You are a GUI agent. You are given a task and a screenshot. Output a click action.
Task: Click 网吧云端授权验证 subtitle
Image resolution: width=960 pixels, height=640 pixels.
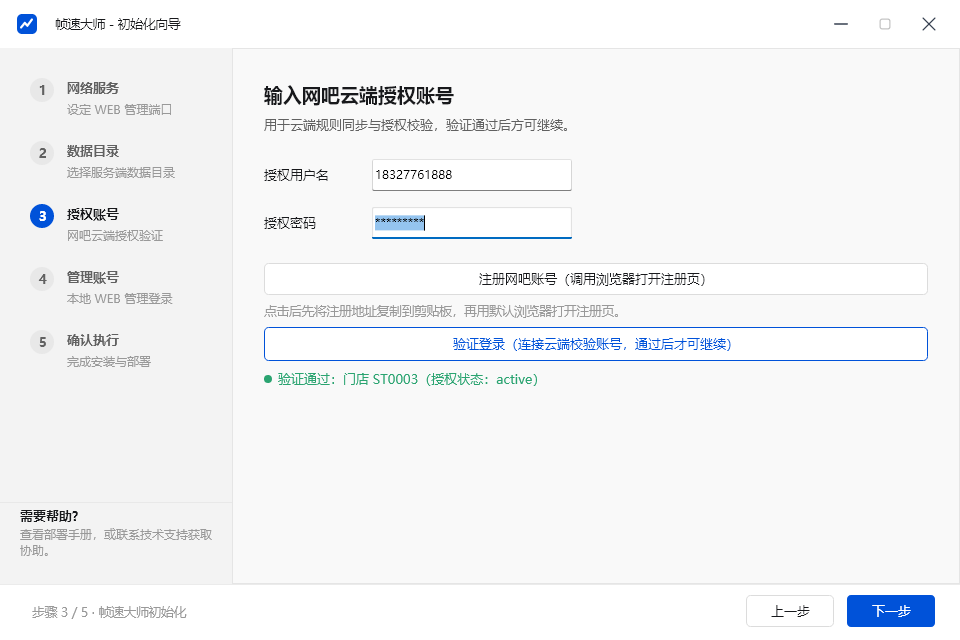(114, 236)
